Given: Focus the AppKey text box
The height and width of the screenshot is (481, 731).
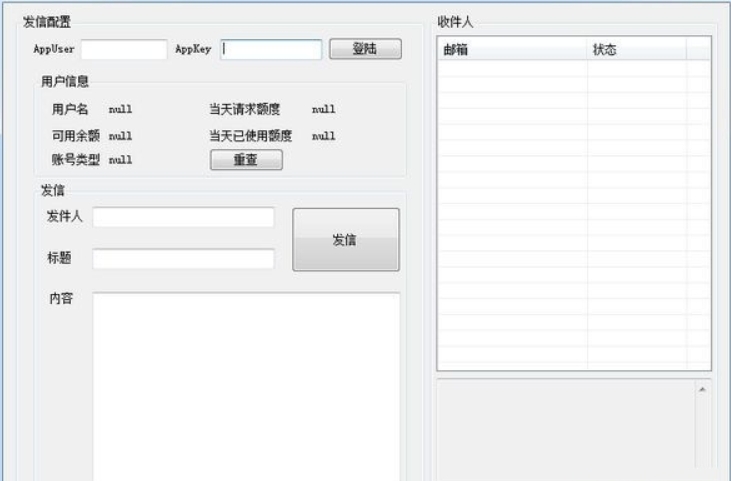Looking at the screenshot, I should click(x=271, y=49).
